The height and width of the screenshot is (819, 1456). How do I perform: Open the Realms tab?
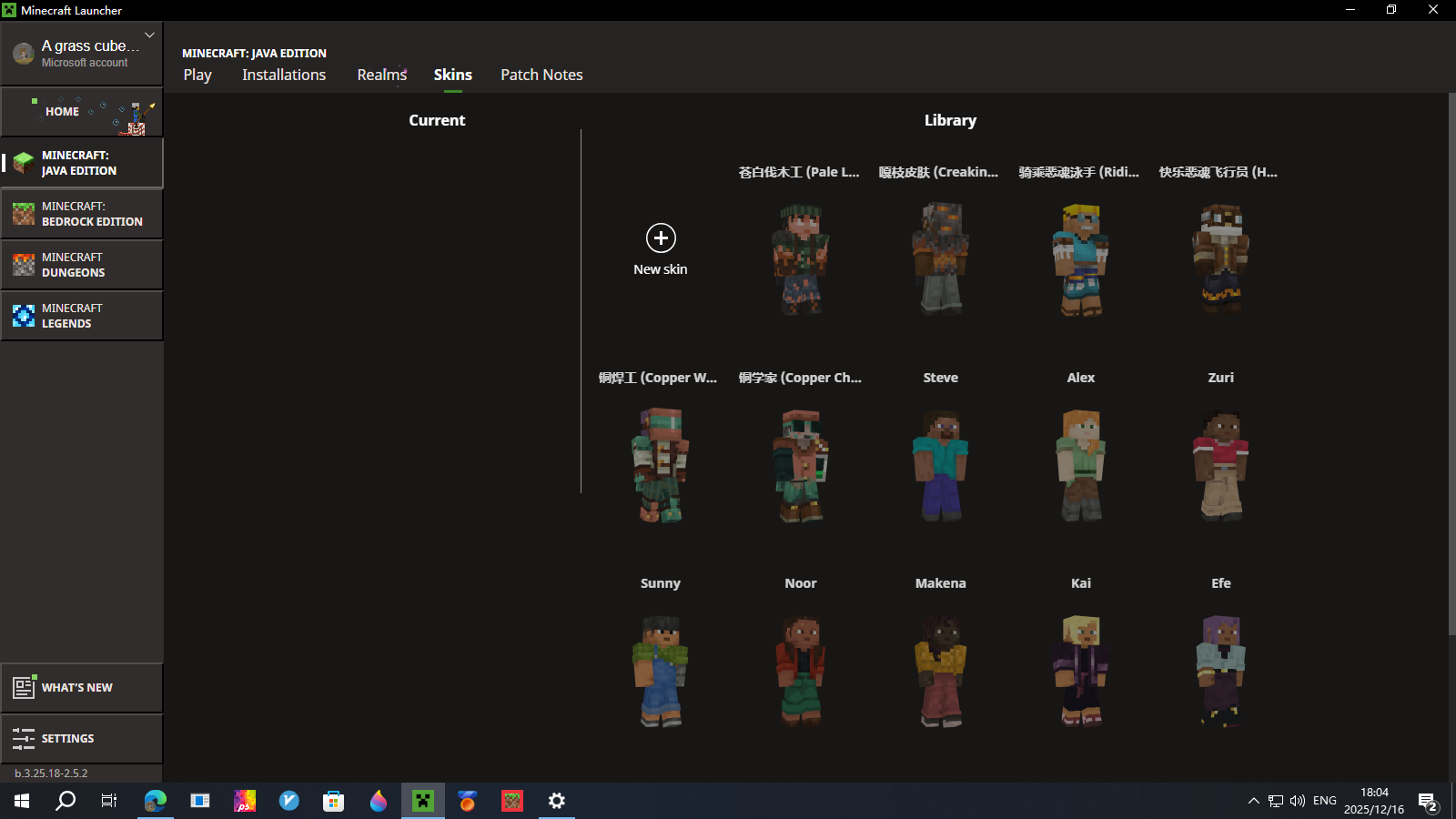click(x=381, y=75)
